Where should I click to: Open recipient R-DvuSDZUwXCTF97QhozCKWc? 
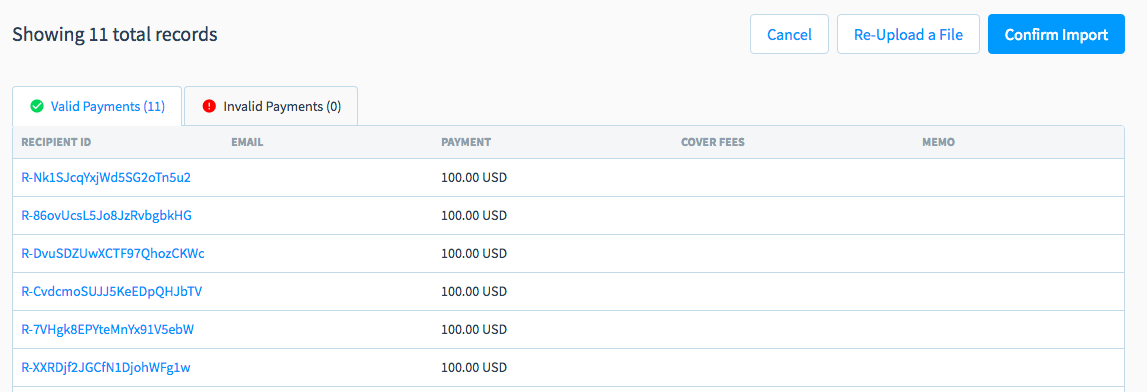(x=113, y=254)
